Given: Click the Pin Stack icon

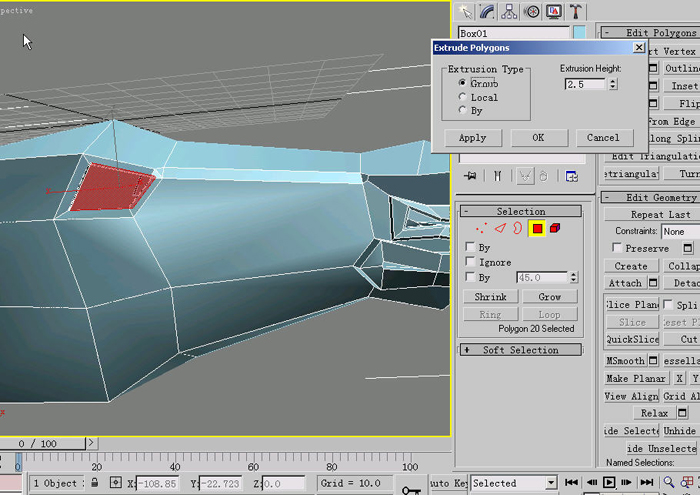Looking at the screenshot, I should pyautogui.click(x=470, y=176).
